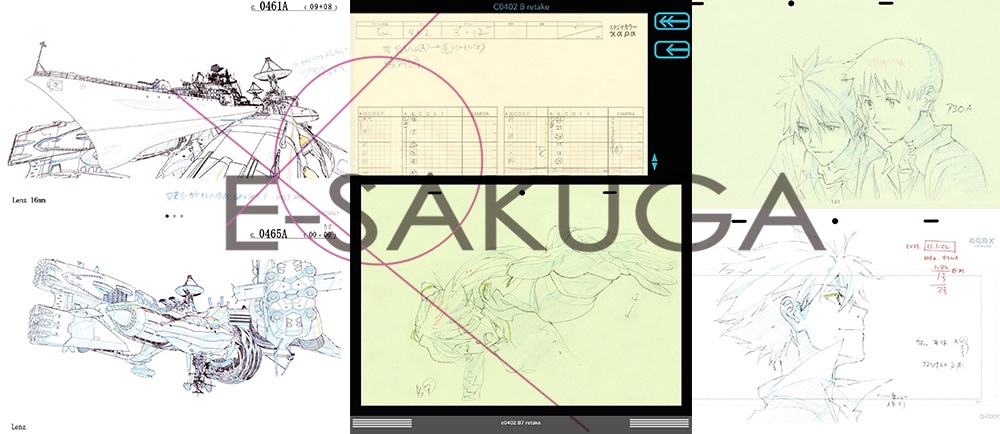Image resolution: width=1000 pixels, height=434 pixels.
Task: Select the middle page indicator dot
Action: (x=175, y=215)
